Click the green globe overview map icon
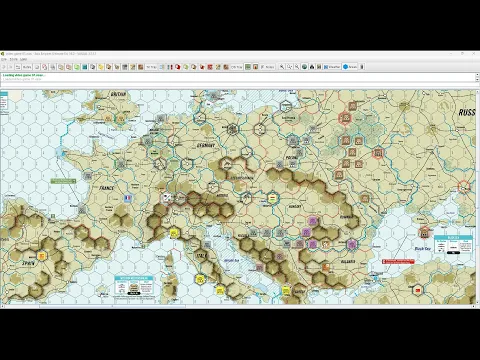The image size is (480, 360). (304, 67)
